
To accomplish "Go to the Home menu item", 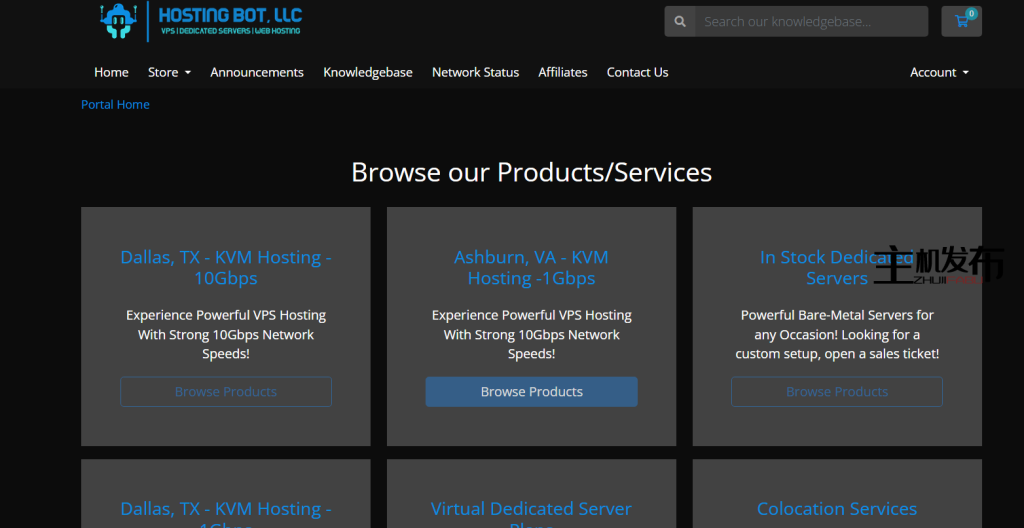I will 111,72.
